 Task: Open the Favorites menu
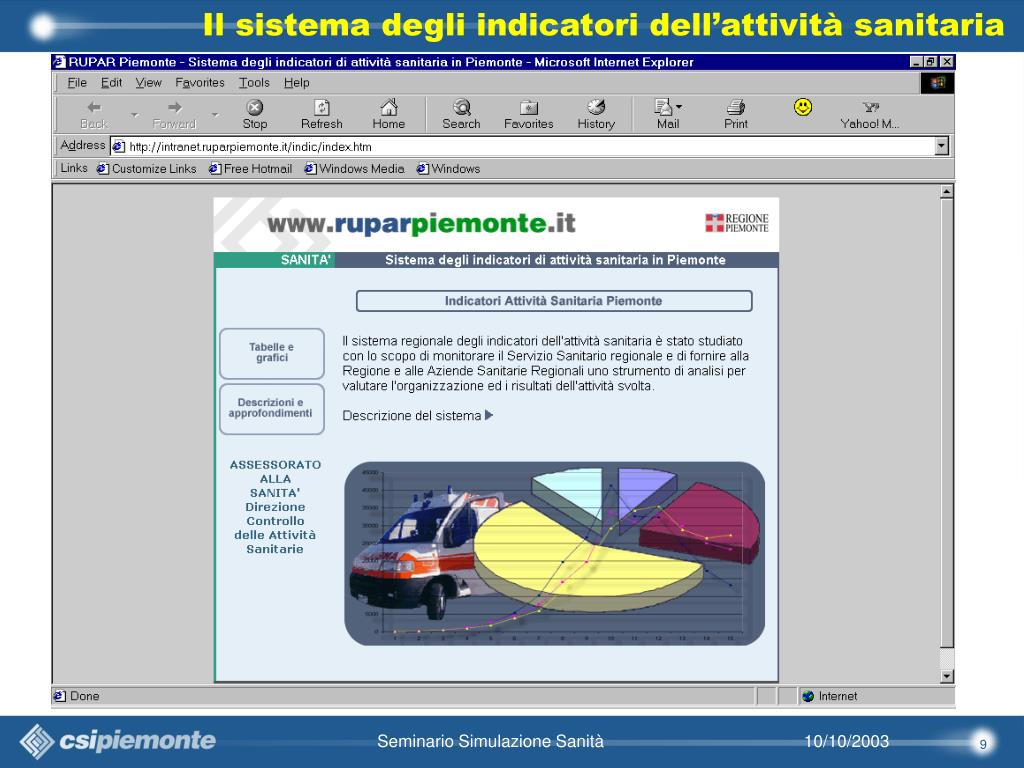click(x=200, y=83)
